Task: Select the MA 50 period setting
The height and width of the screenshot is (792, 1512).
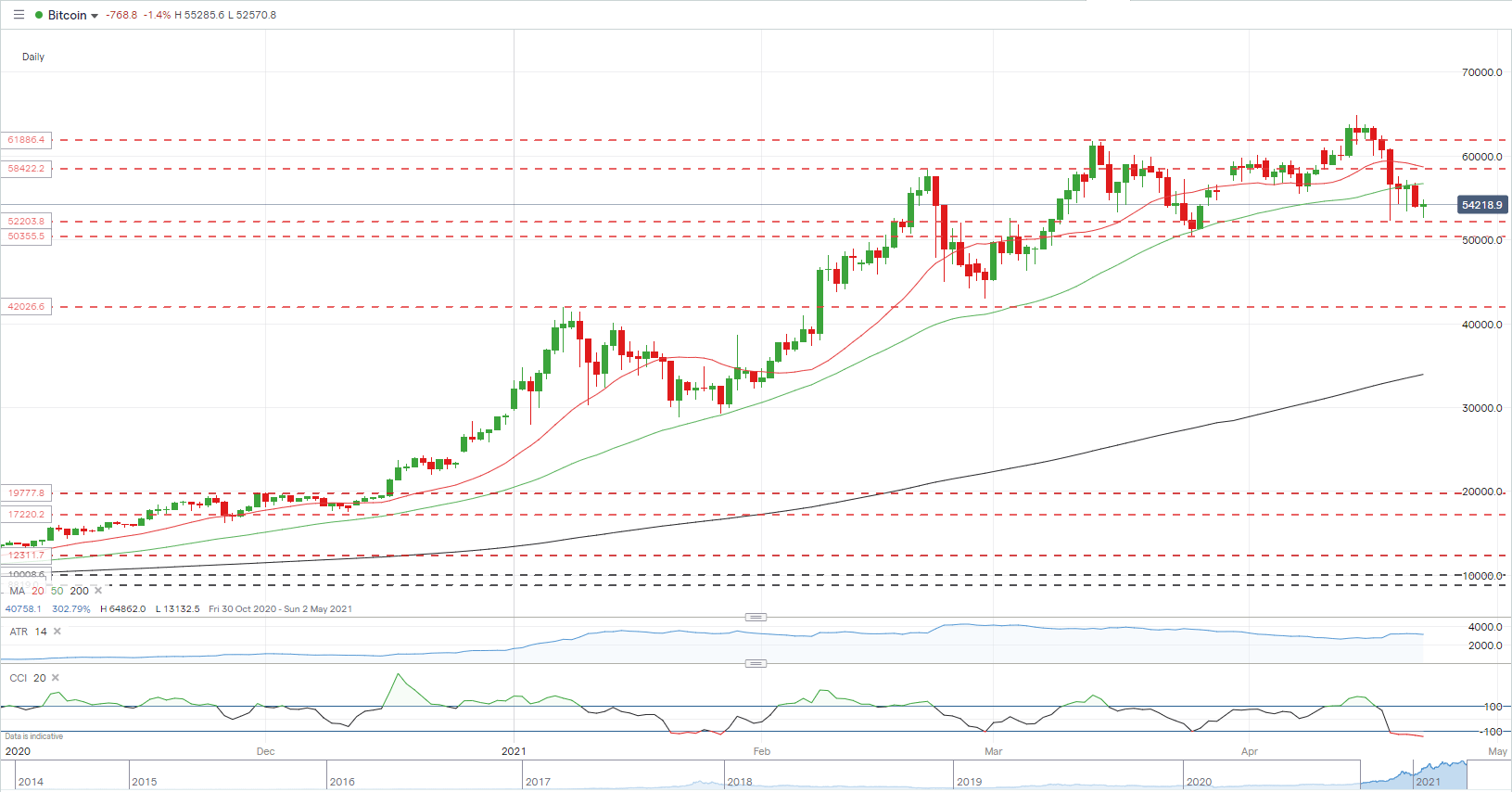Action: [x=57, y=591]
